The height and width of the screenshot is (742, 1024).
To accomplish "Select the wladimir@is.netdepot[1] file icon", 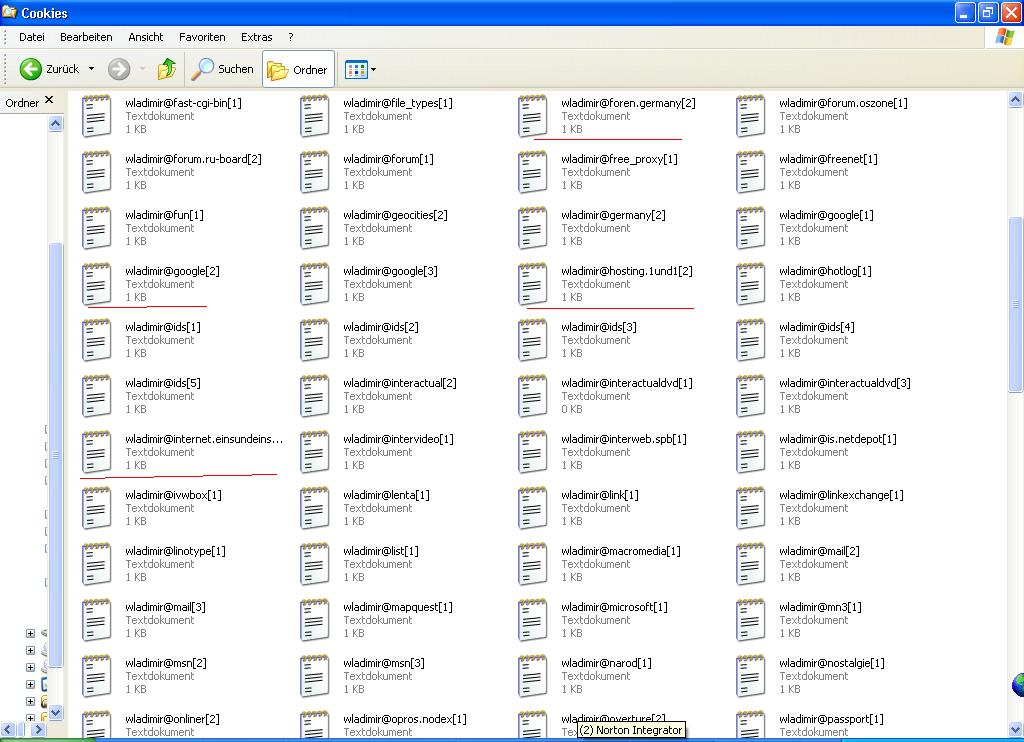I will [750, 452].
